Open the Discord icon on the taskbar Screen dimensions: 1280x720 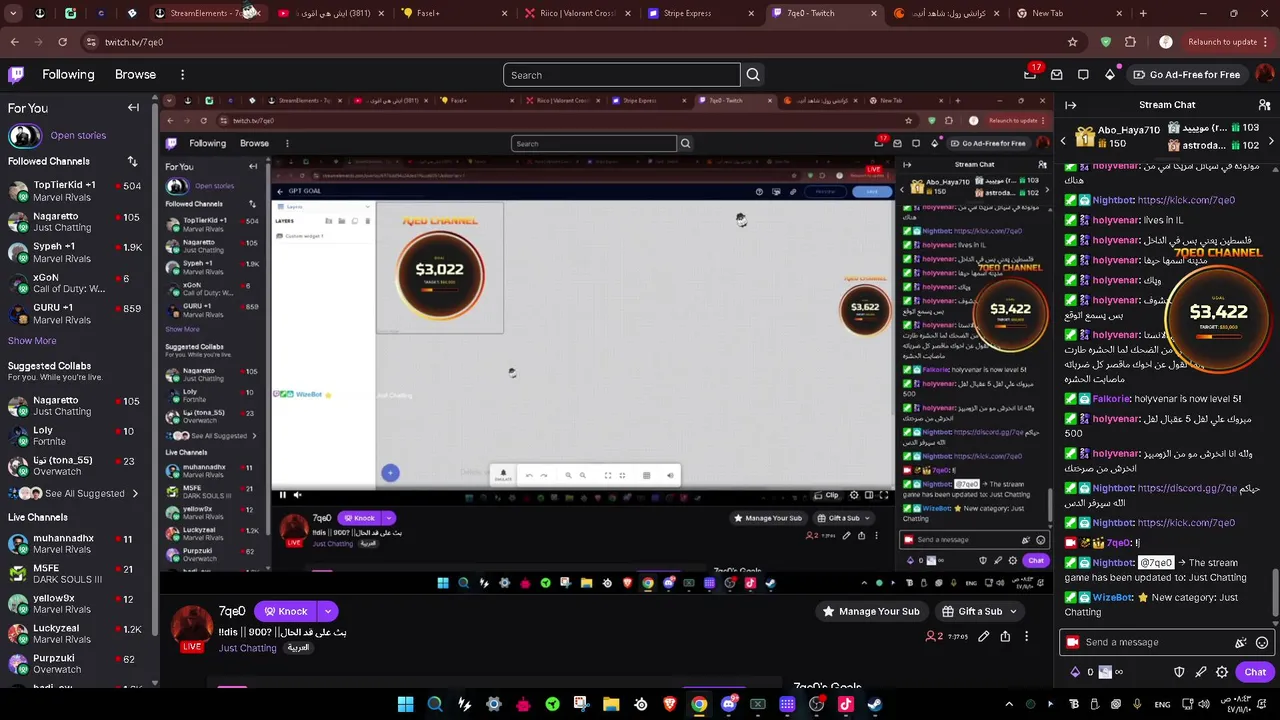pos(729,704)
